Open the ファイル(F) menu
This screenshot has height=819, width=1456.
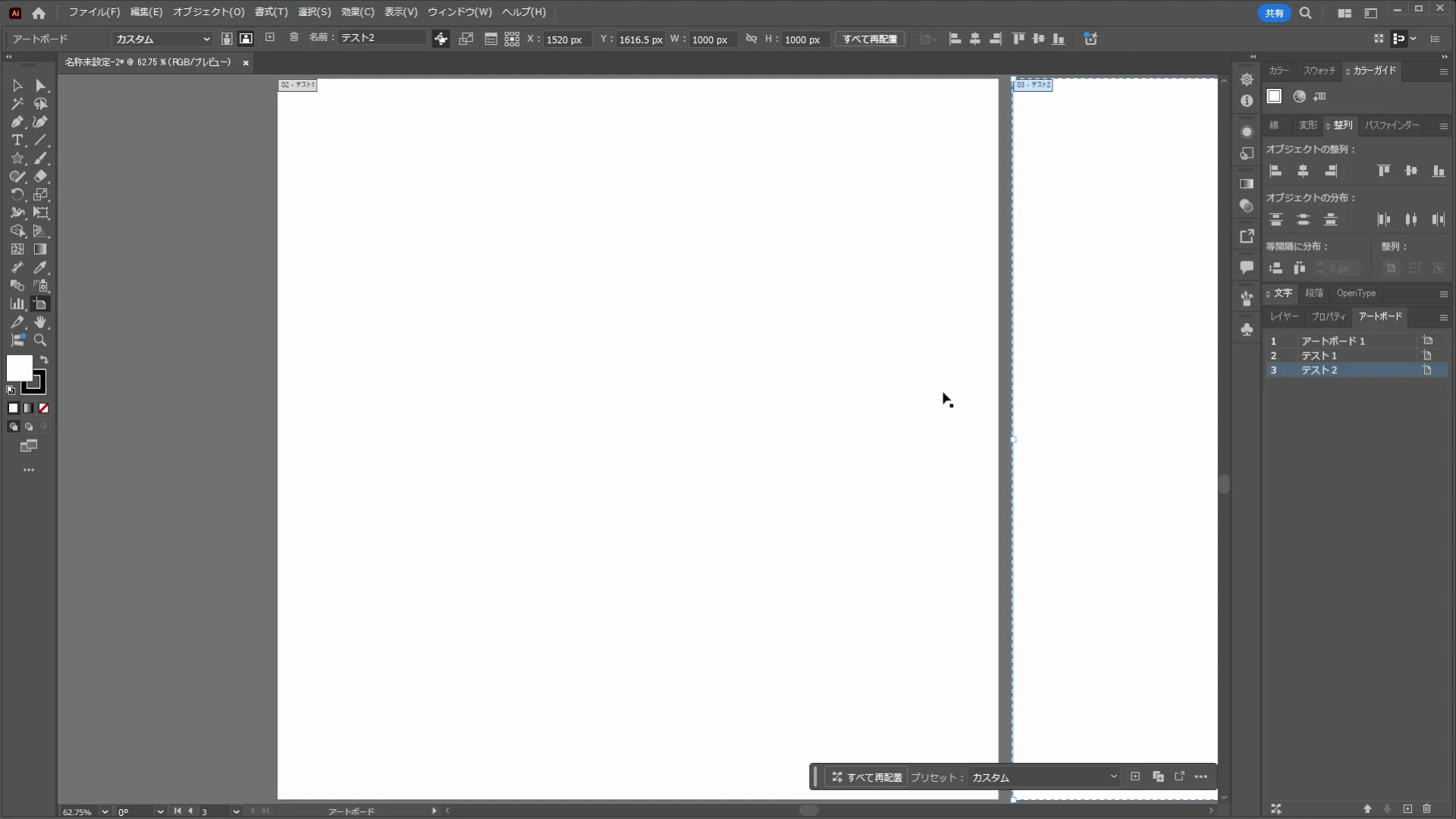tap(94, 12)
